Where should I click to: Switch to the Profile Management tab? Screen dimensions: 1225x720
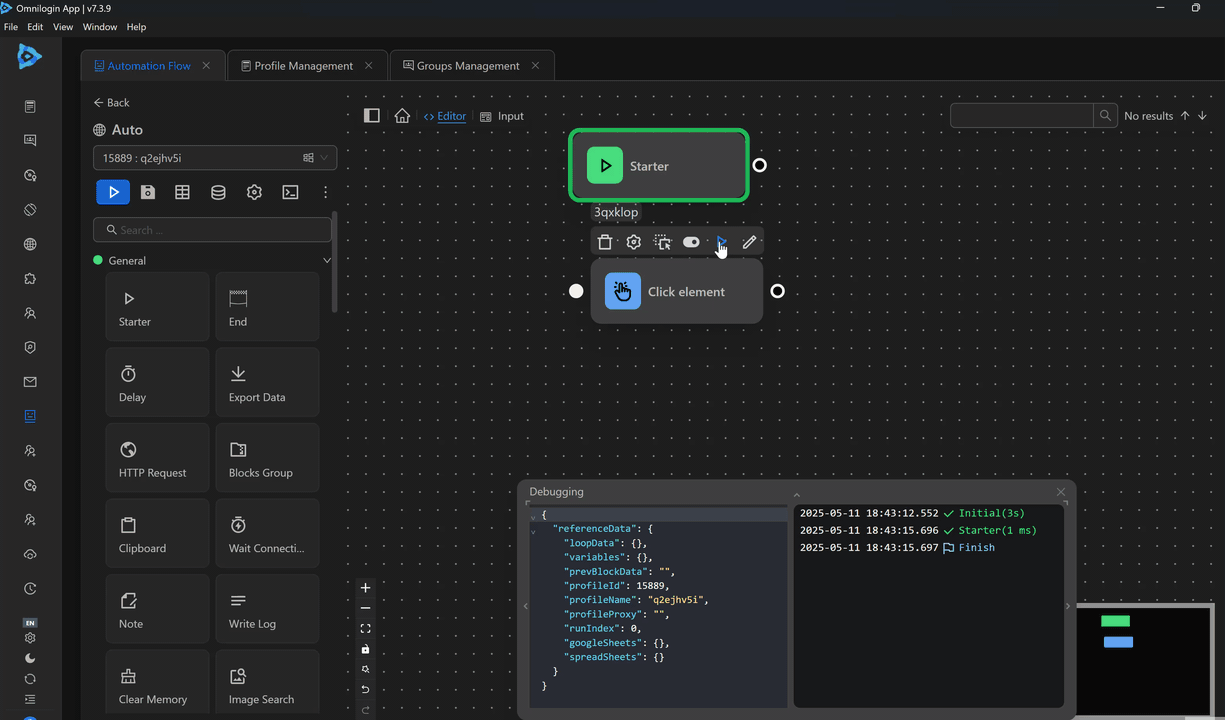pos(303,66)
